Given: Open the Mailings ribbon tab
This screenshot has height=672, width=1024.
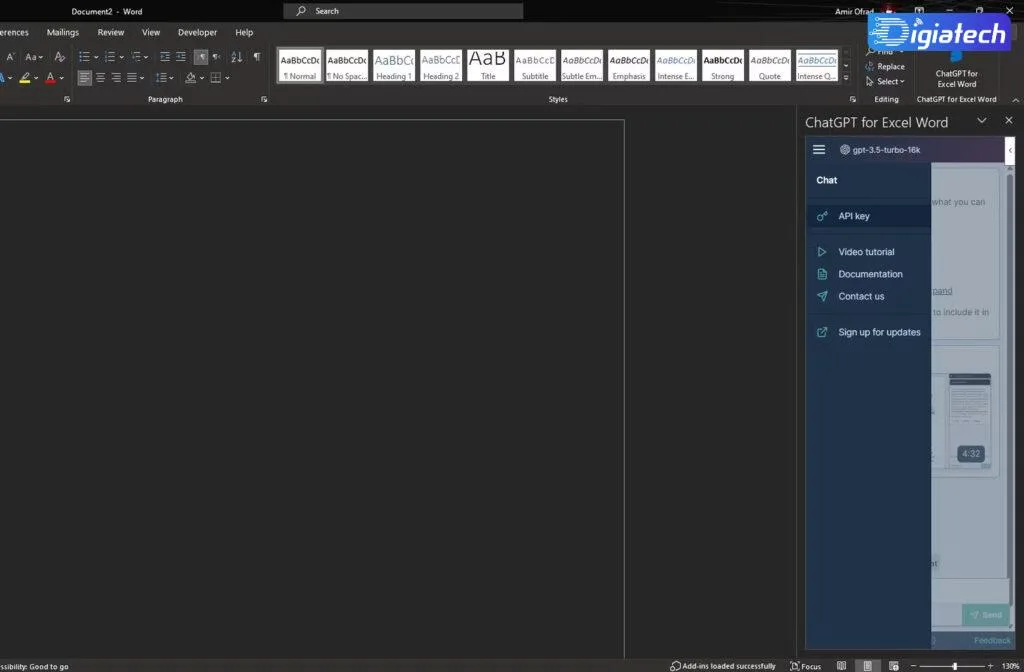Looking at the screenshot, I should tap(63, 32).
